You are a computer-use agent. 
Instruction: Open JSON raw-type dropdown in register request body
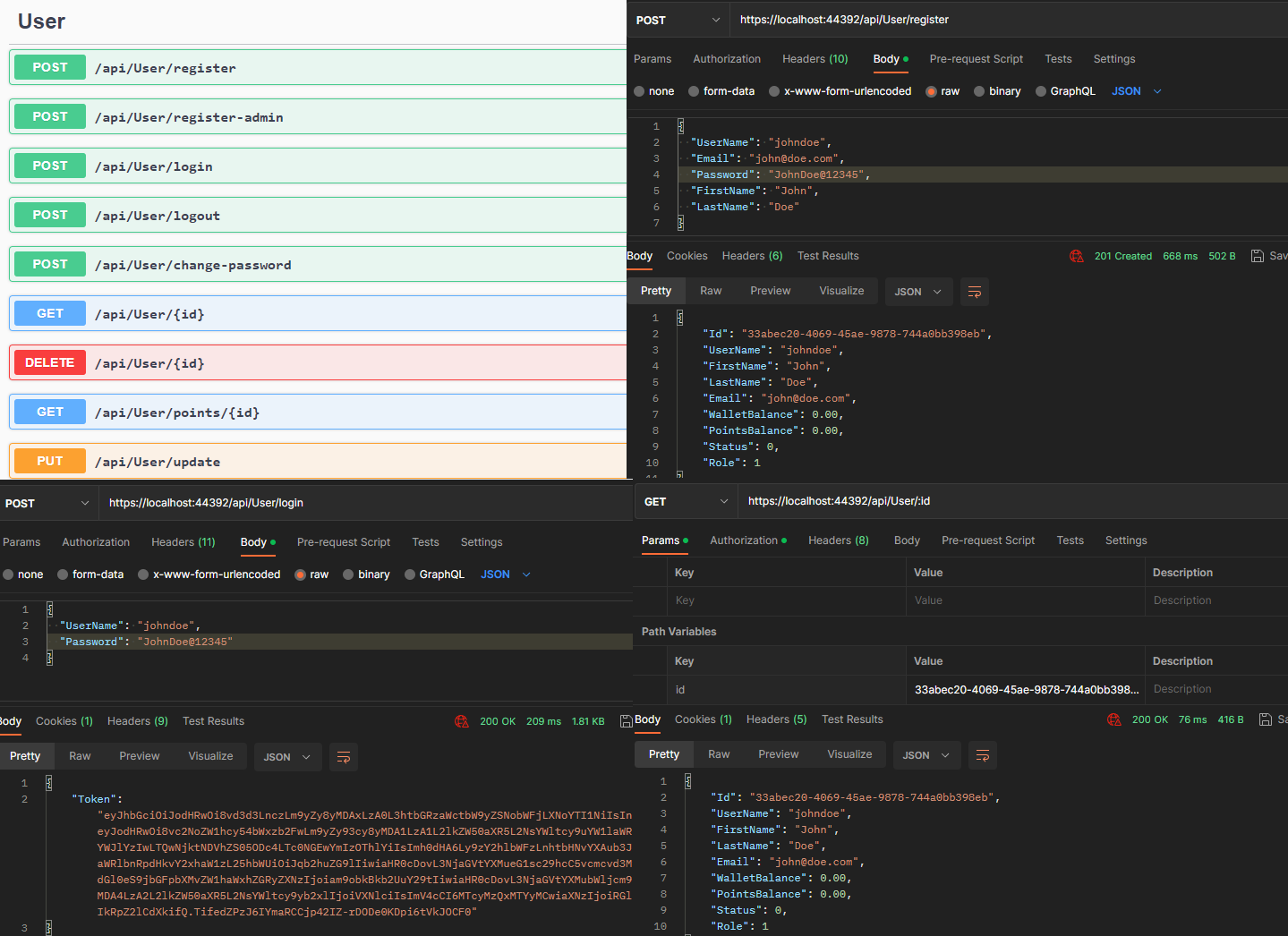[x=1136, y=91]
